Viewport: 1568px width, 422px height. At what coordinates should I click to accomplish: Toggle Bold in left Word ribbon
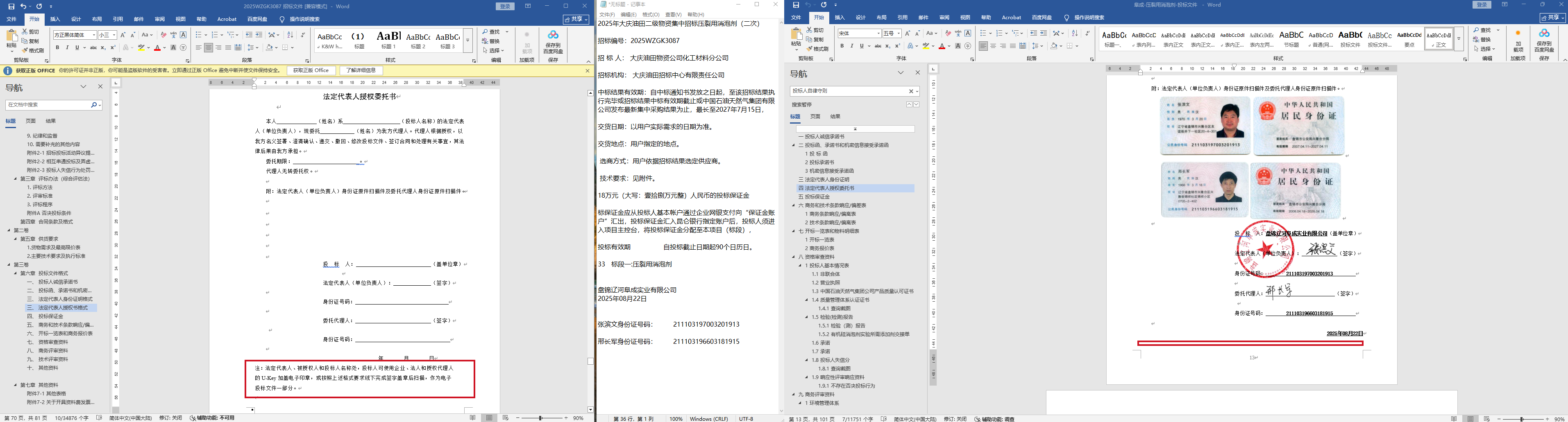tap(58, 47)
